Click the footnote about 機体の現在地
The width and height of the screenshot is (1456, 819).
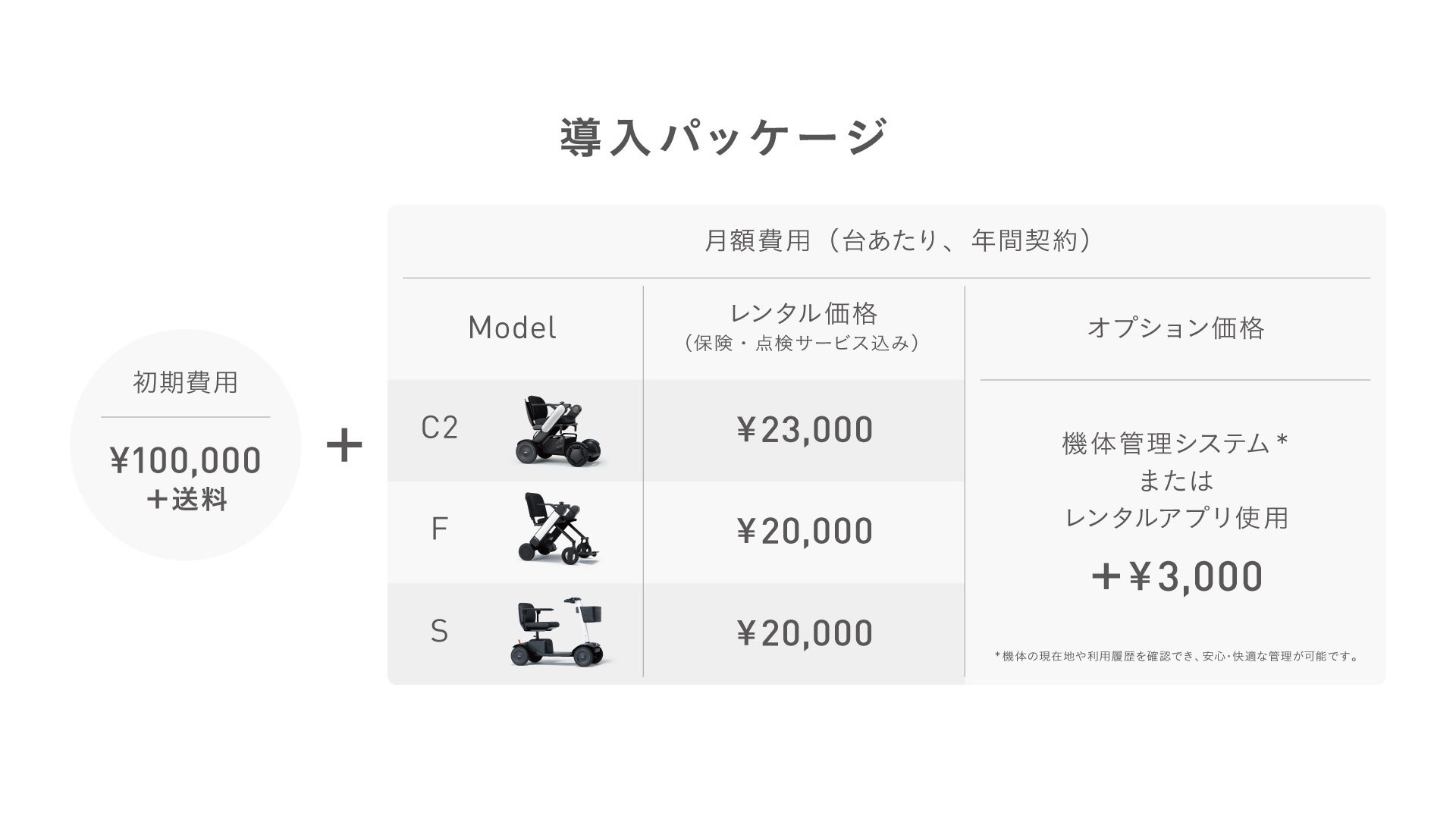tap(1177, 657)
